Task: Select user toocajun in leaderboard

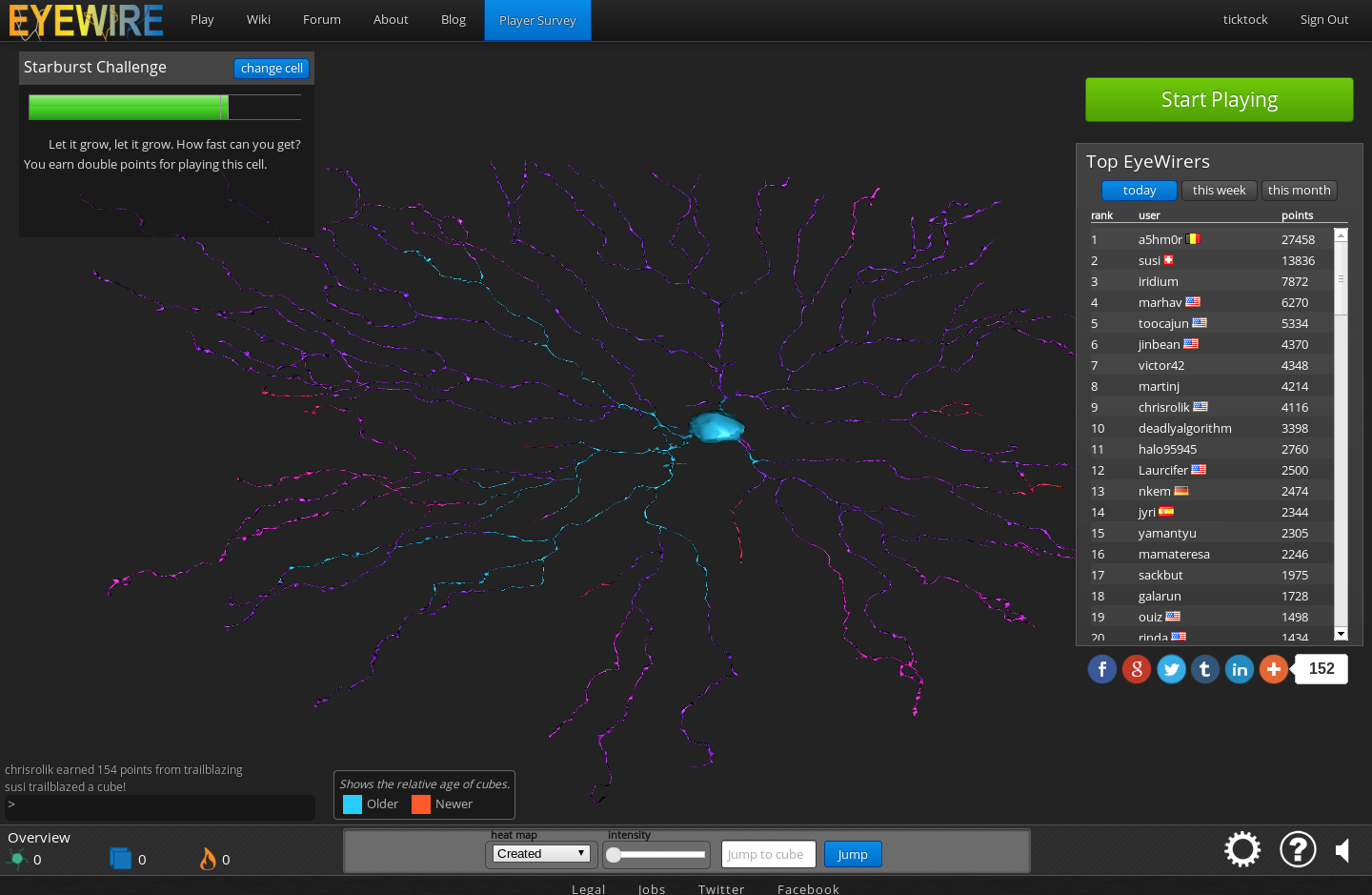Action: click(x=1163, y=324)
